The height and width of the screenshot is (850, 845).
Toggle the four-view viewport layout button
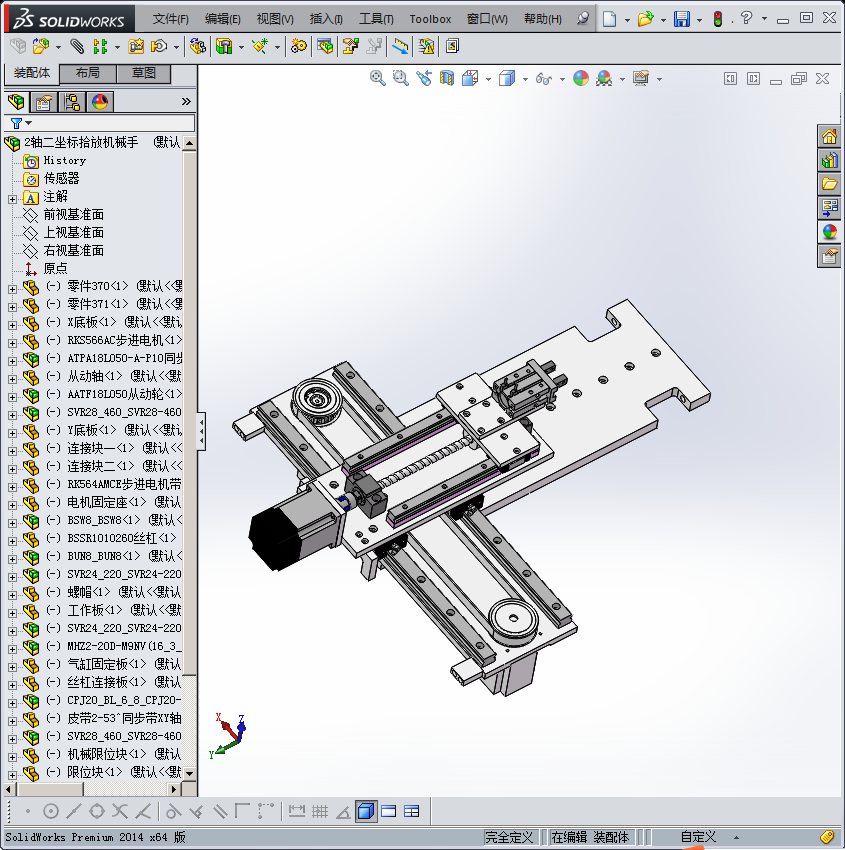(412, 812)
